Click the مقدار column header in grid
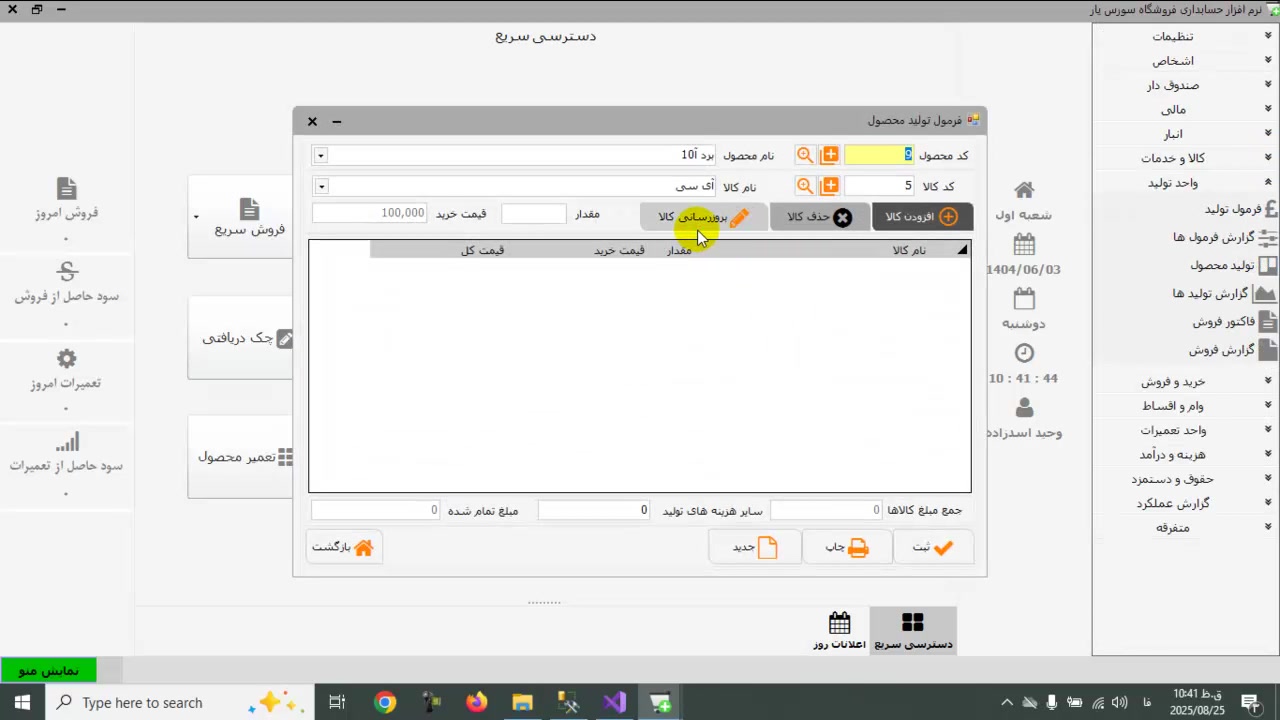Screen dimensions: 1280x720 pos(680,250)
